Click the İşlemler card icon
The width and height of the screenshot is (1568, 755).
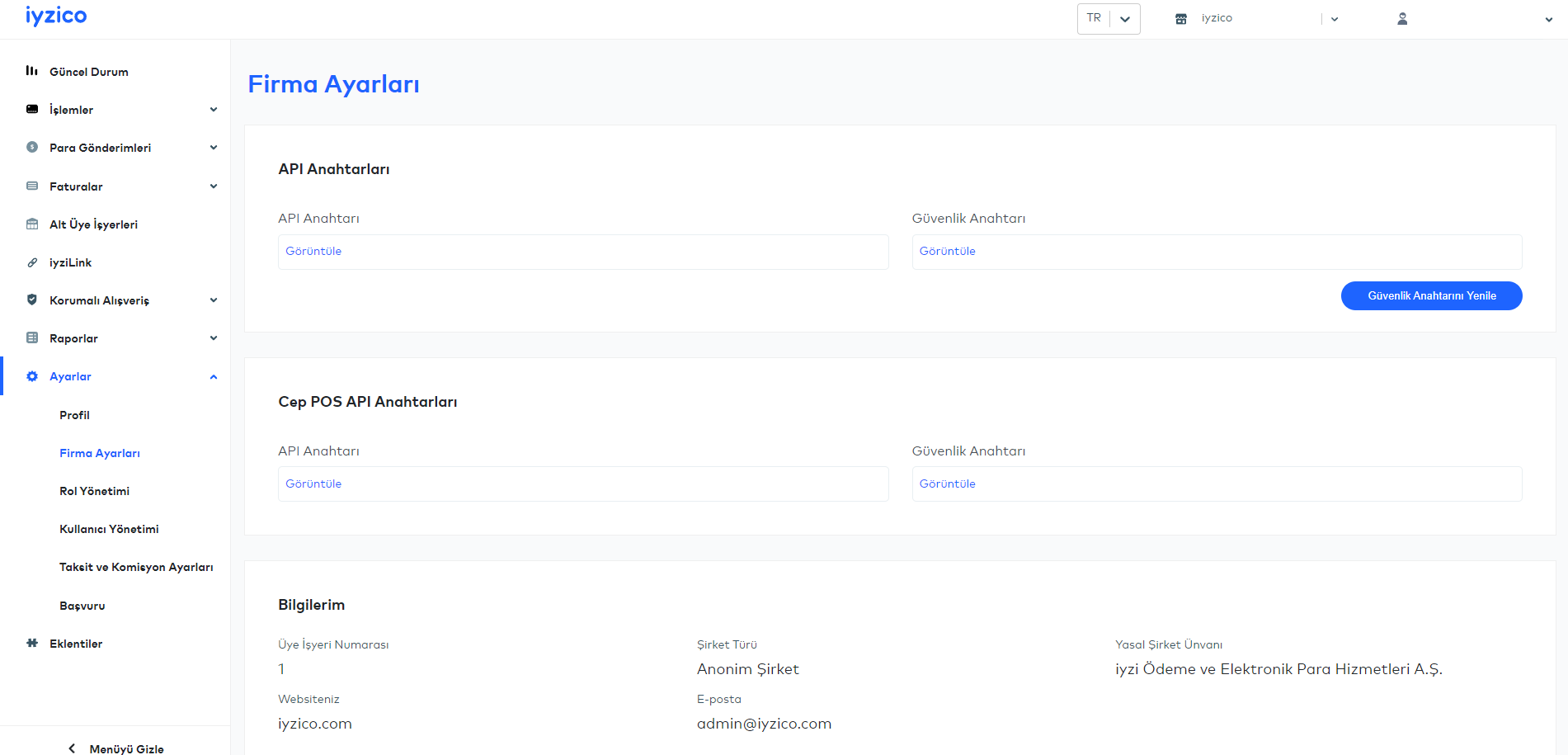[x=32, y=109]
